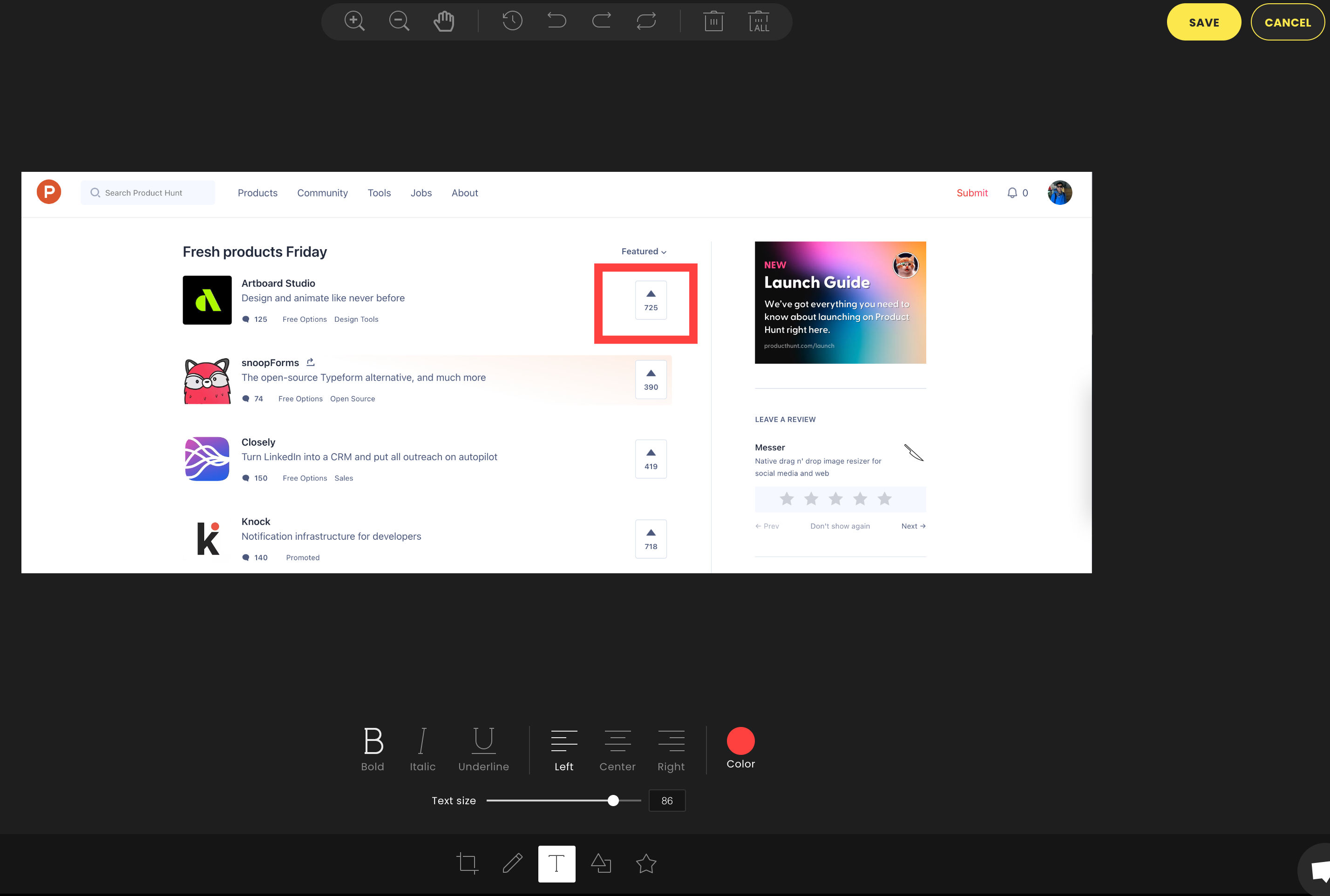Screen dimensions: 1330x896
Task: Click the Text size value field
Action: [x=667, y=801]
